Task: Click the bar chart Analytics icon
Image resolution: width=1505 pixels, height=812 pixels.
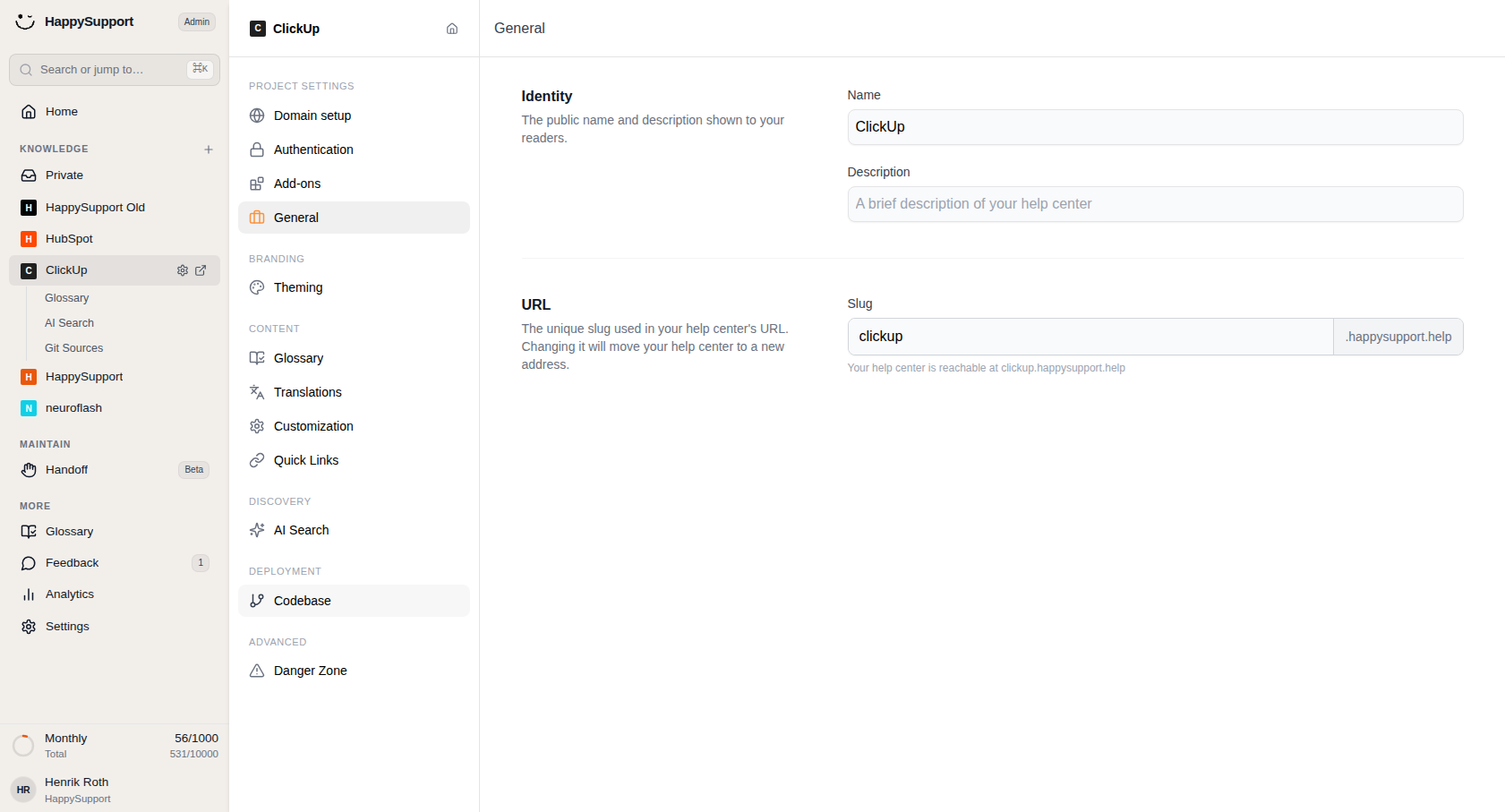Action: (x=29, y=594)
